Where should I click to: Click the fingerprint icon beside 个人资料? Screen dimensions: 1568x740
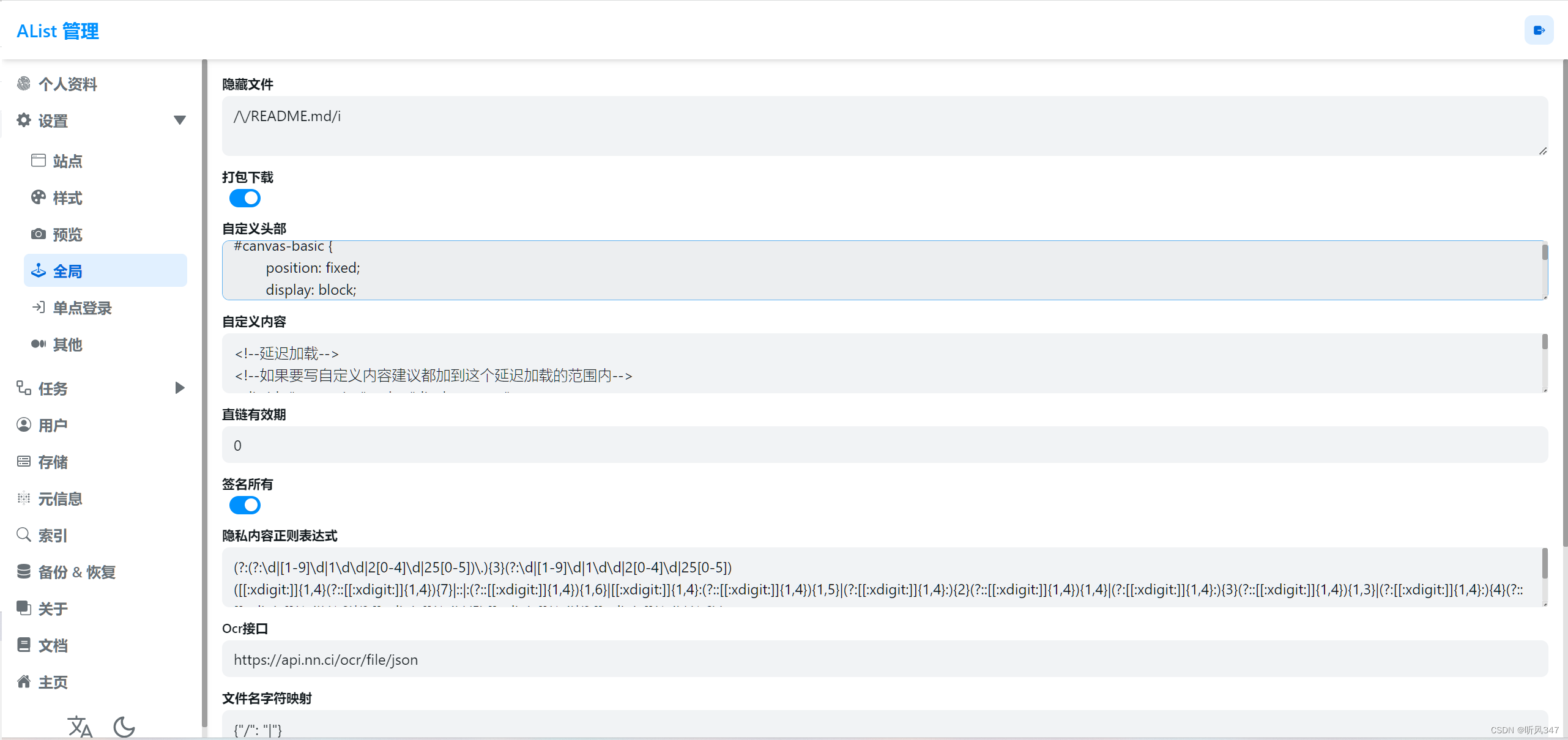tap(24, 84)
